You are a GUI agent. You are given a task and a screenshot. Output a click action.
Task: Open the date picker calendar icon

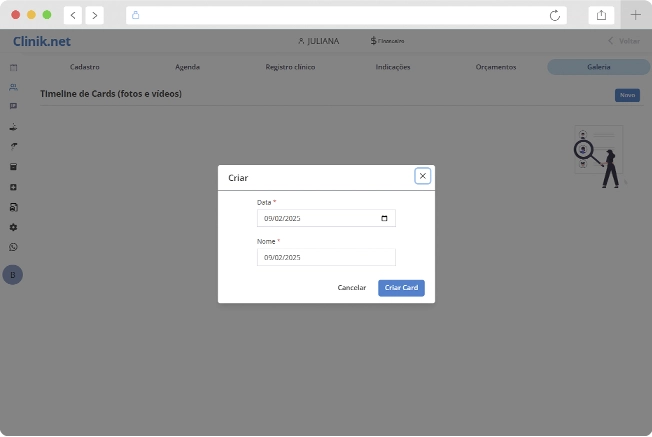coord(384,218)
